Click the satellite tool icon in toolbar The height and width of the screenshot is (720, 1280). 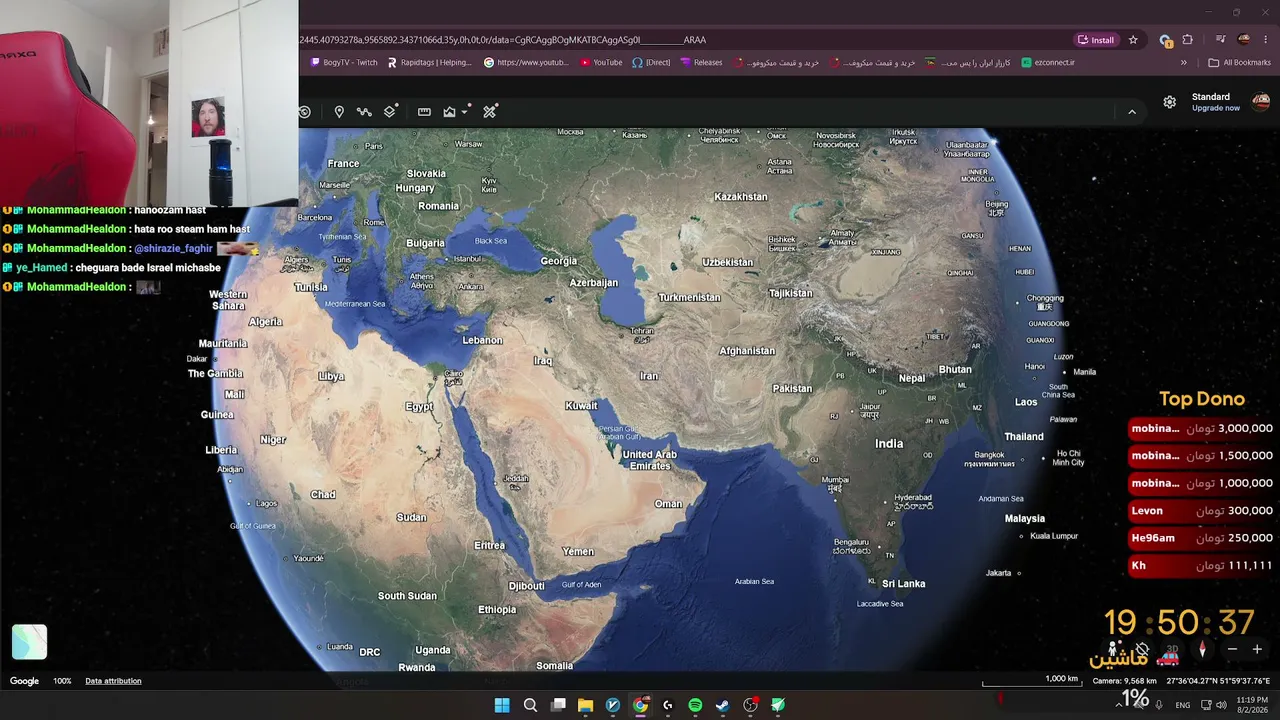pyautogui.click(x=490, y=112)
